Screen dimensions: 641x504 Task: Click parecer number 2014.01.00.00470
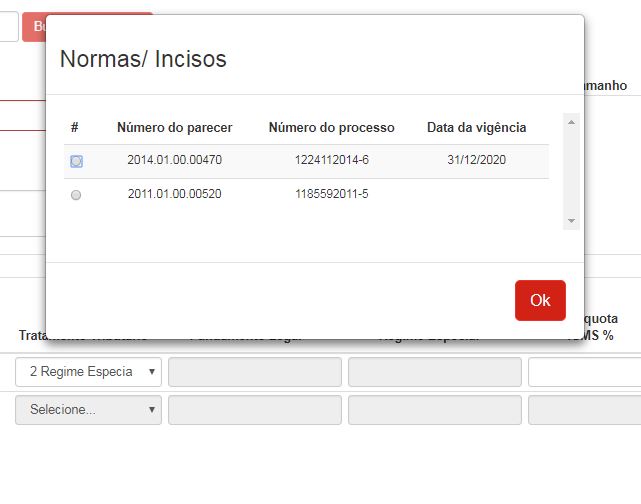coord(175,160)
